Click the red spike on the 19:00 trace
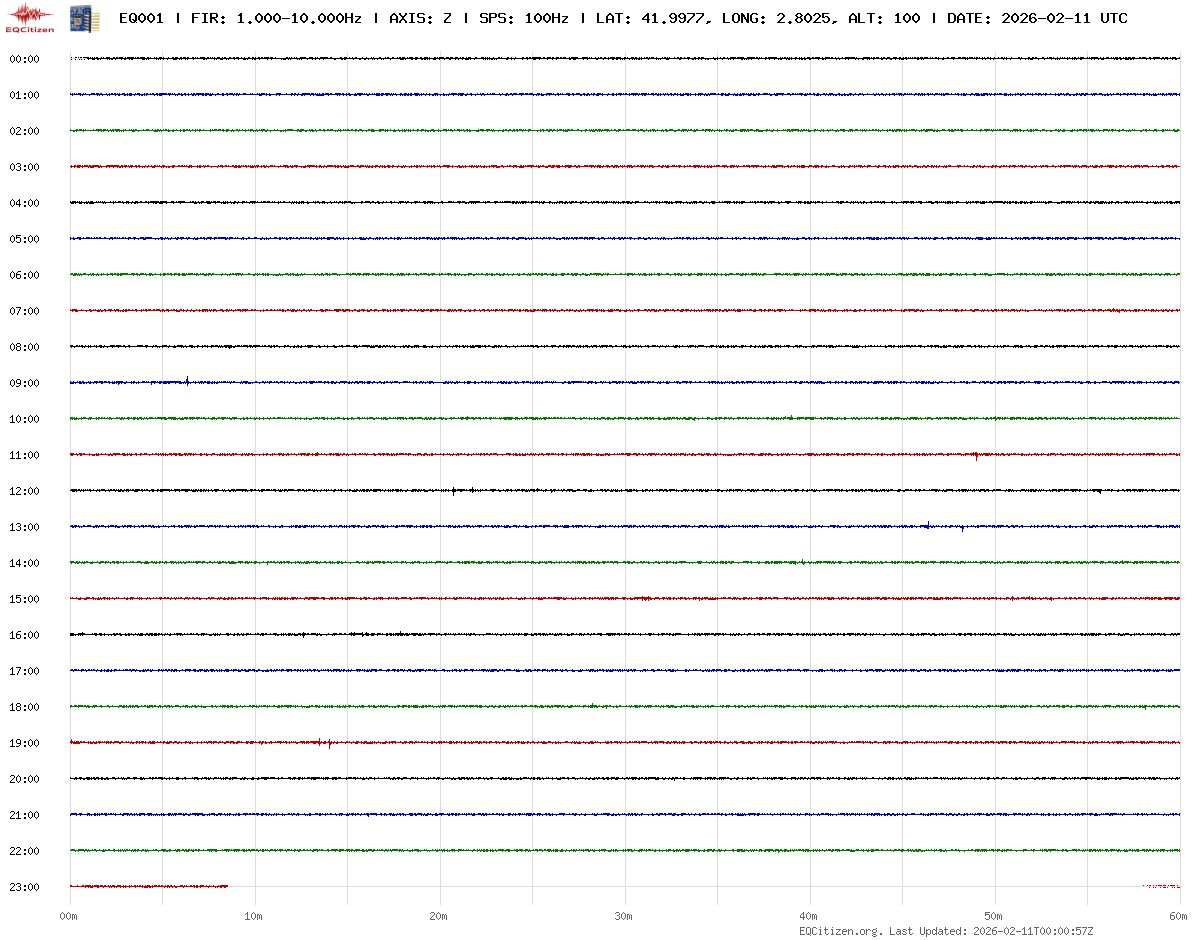The width and height of the screenshot is (1200, 940). click(x=329, y=743)
